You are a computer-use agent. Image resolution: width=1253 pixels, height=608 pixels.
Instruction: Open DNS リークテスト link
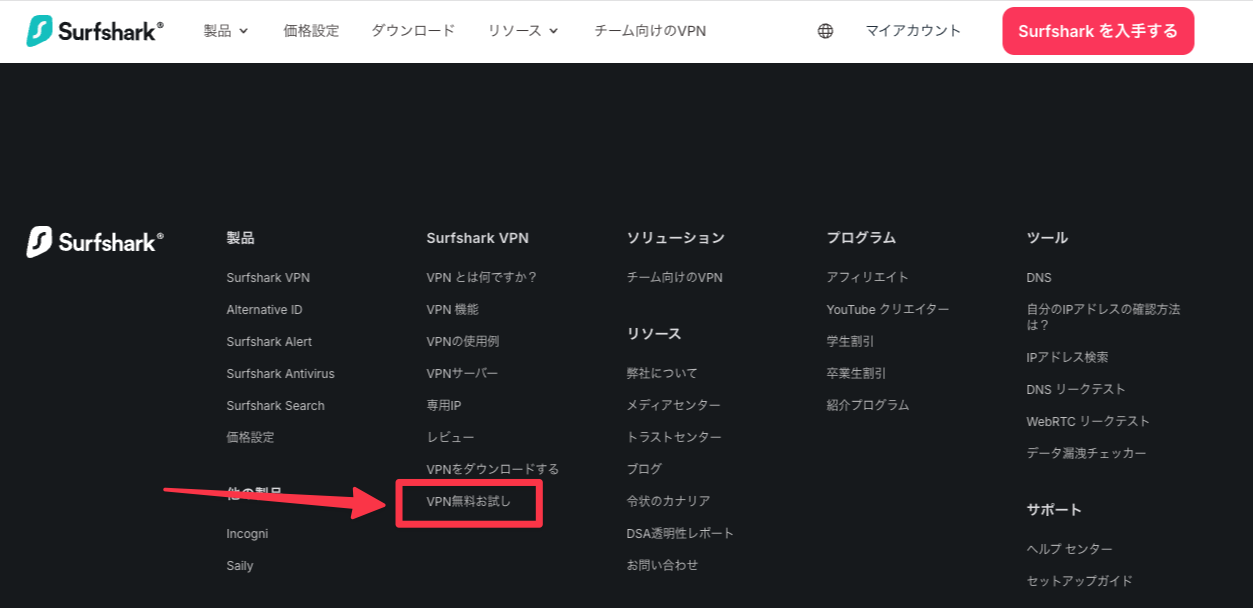[x=1076, y=389]
